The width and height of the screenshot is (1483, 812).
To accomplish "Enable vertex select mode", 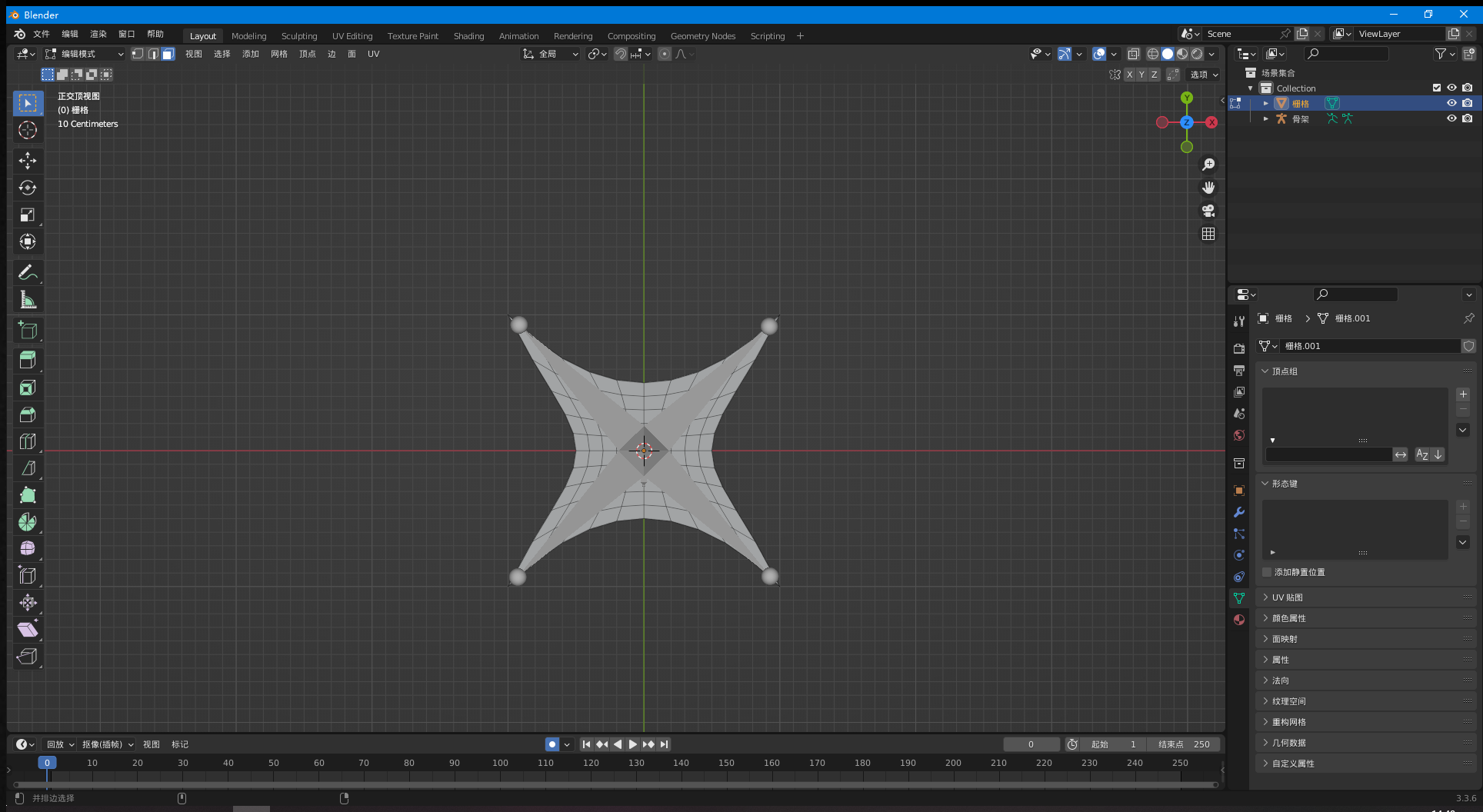I will point(138,54).
